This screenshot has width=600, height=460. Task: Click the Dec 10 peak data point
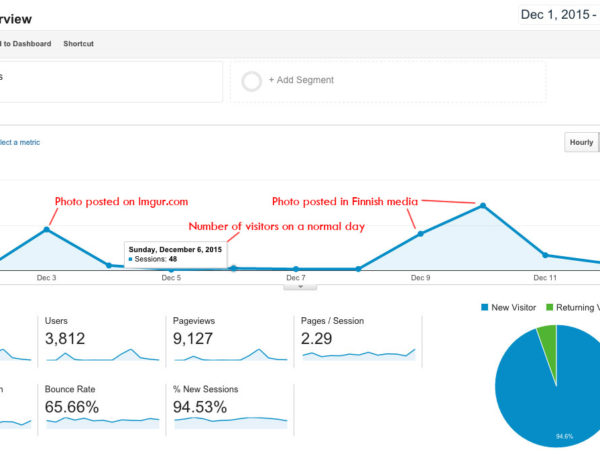coord(483,206)
